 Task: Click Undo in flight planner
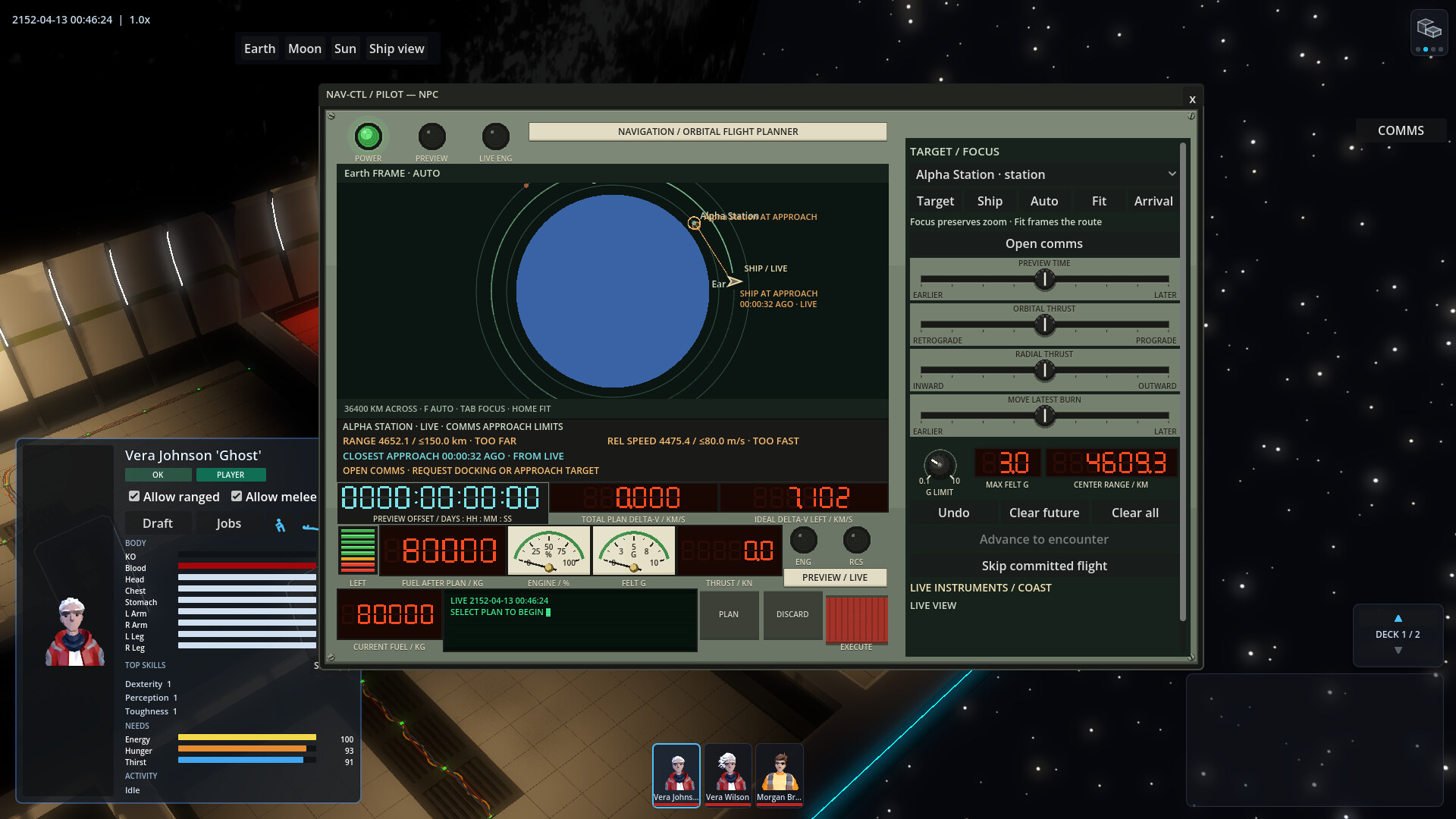point(953,513)
